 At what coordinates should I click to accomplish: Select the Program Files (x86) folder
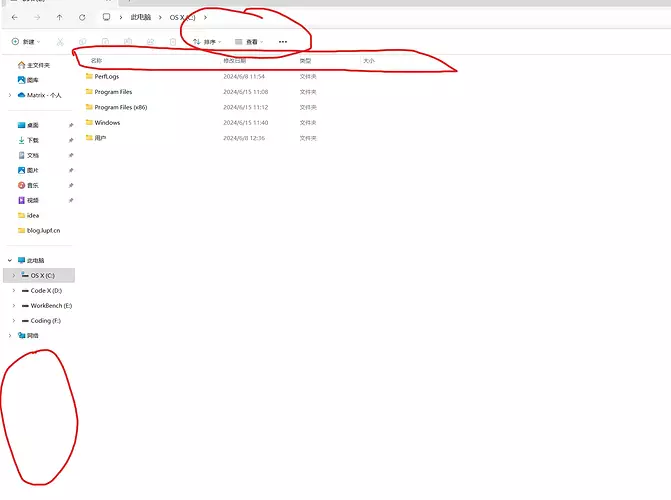click(x=120, y=107)
